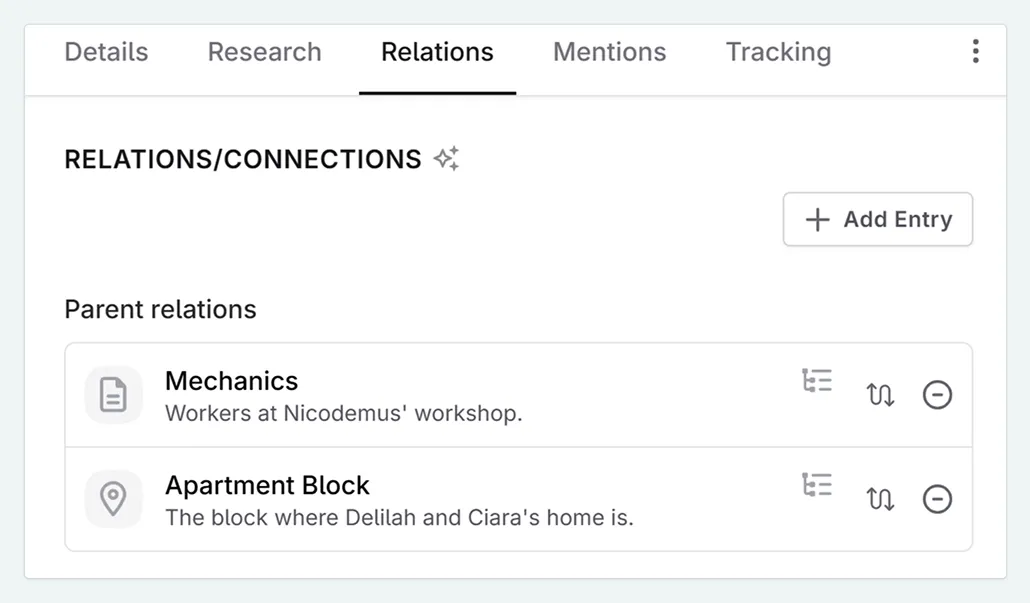Switch to the Details tab
The height and width of the screenshot is (603, 1030).
[x=106, y=52]
